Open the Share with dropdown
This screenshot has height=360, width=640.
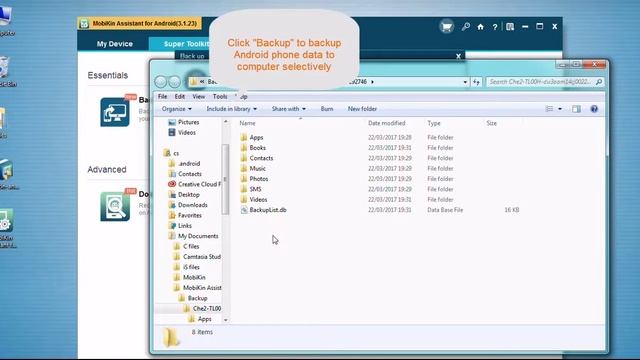pos(289,109)
